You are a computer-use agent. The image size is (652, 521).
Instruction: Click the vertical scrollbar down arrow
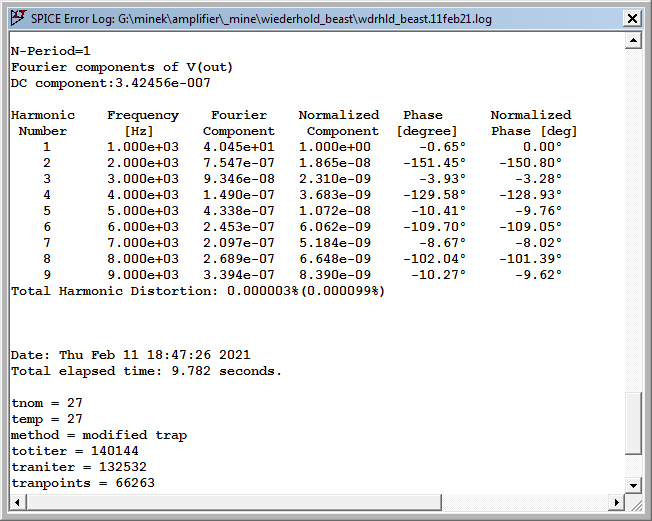(633, 485)
